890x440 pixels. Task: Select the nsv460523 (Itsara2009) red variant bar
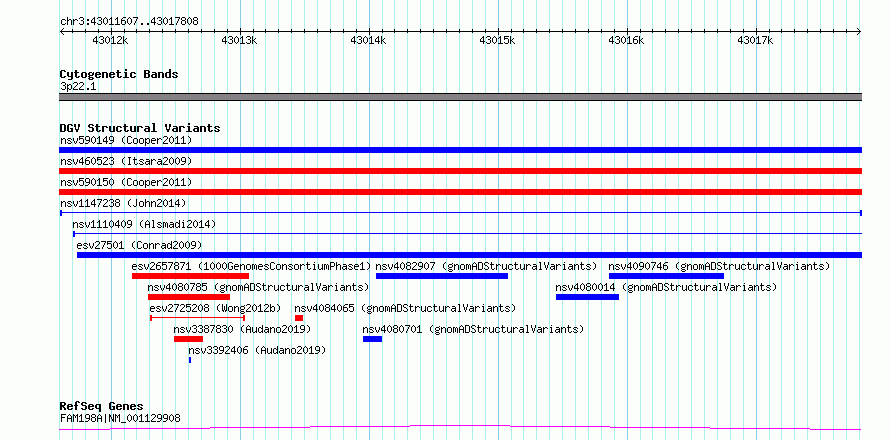(460, 171)
